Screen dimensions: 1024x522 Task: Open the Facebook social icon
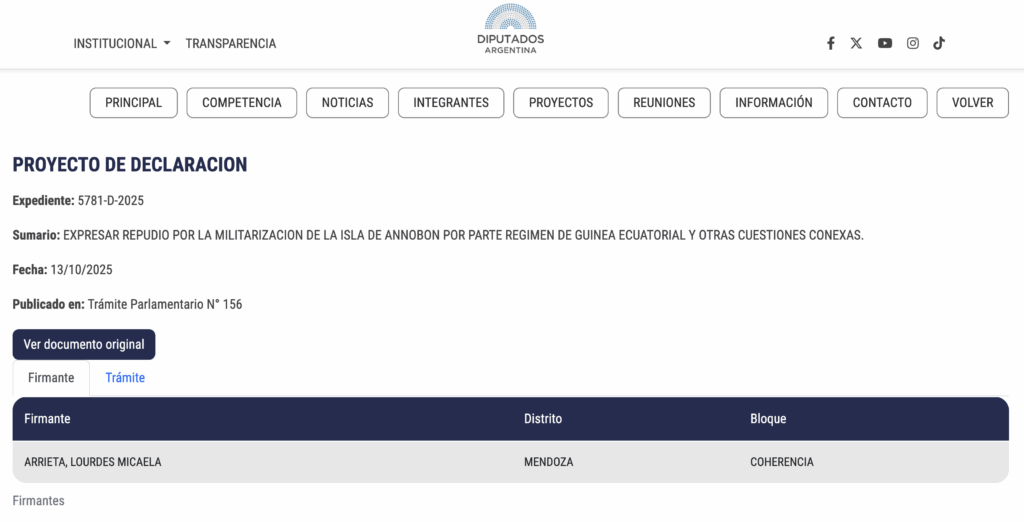(830, 43)
